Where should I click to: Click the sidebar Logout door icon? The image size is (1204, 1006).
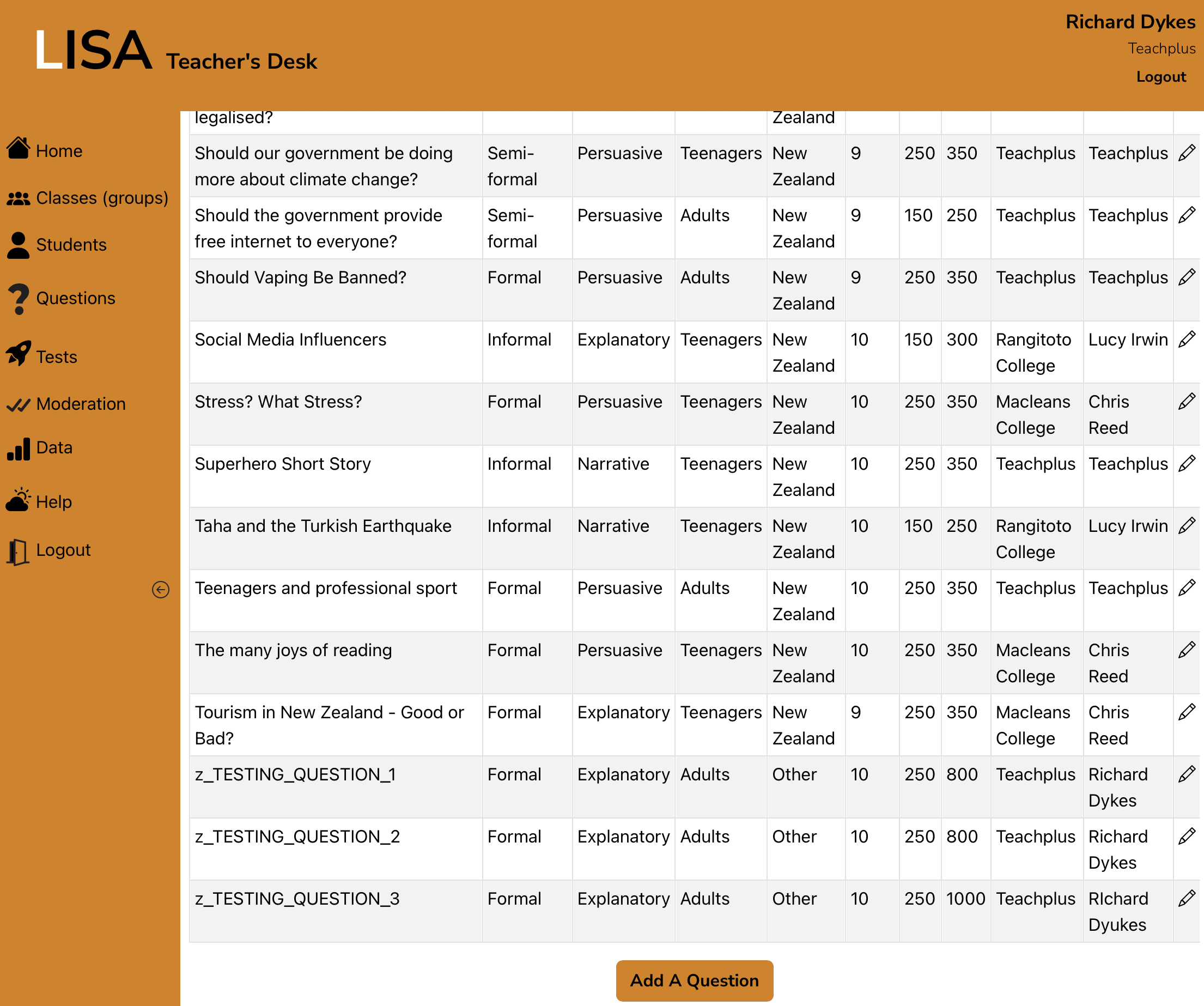tap(19, 552)
